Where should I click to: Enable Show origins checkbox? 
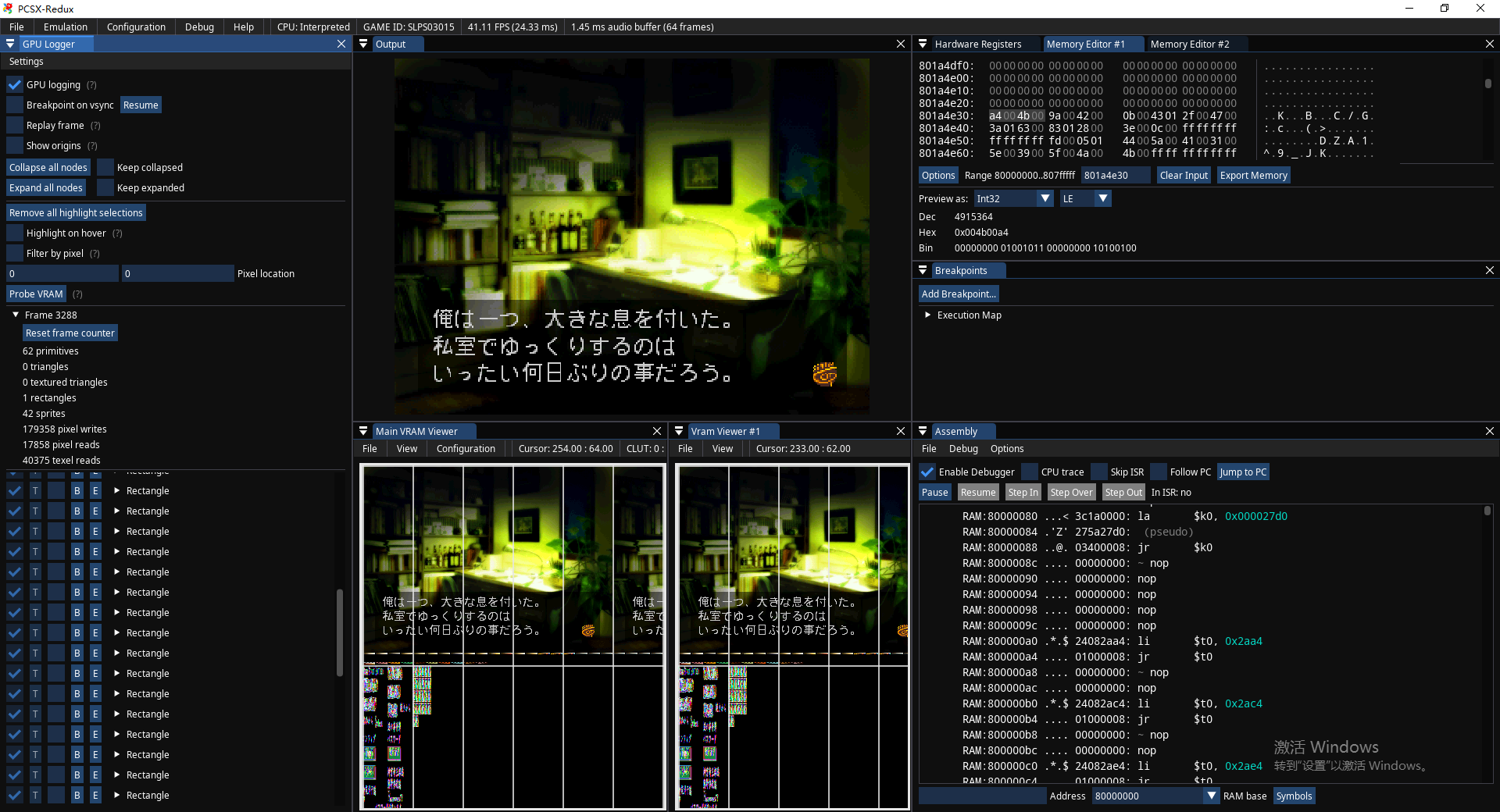15,146
